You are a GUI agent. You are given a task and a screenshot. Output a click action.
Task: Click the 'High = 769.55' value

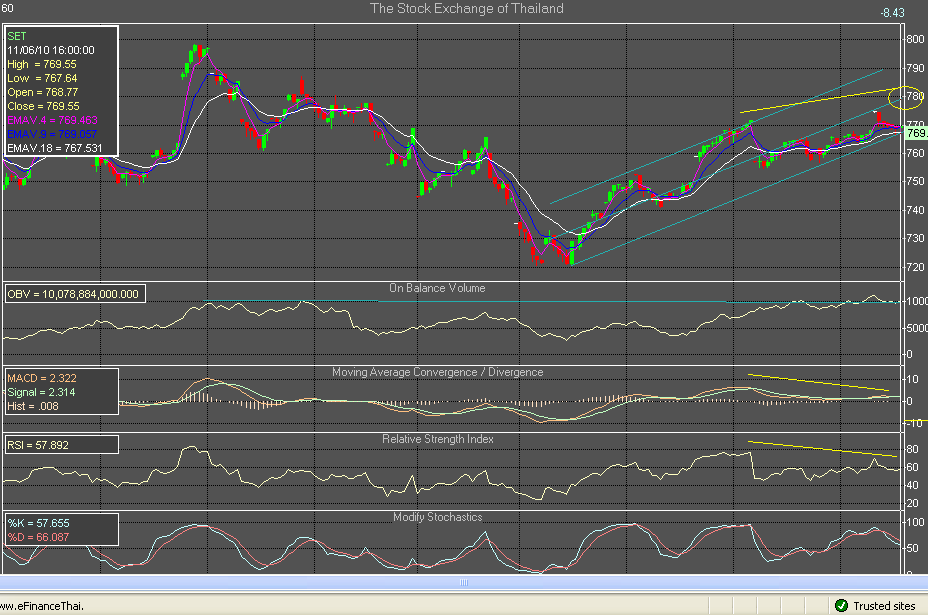coord(42,64)
